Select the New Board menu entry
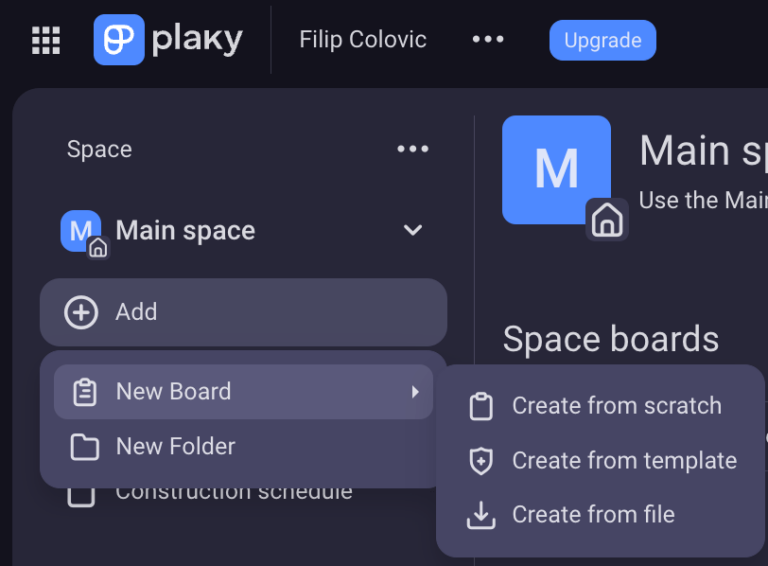This screenshot has width=768, height=566. pyautogui.click(x=173, y=392)
